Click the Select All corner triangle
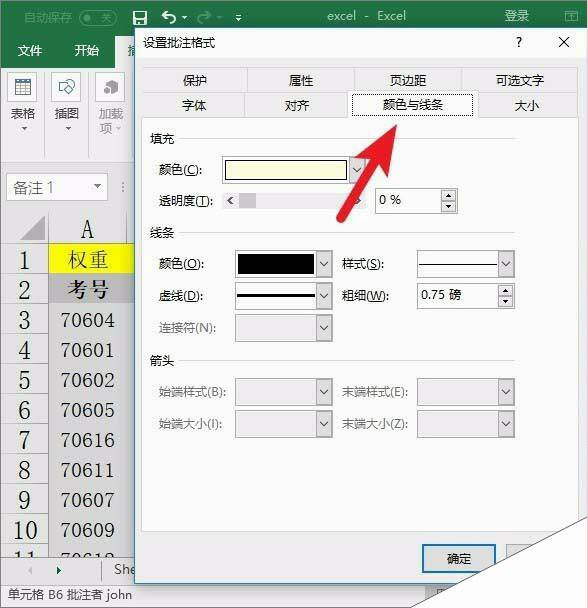Screen dimensions: 587x608 [x=33, y=228]
